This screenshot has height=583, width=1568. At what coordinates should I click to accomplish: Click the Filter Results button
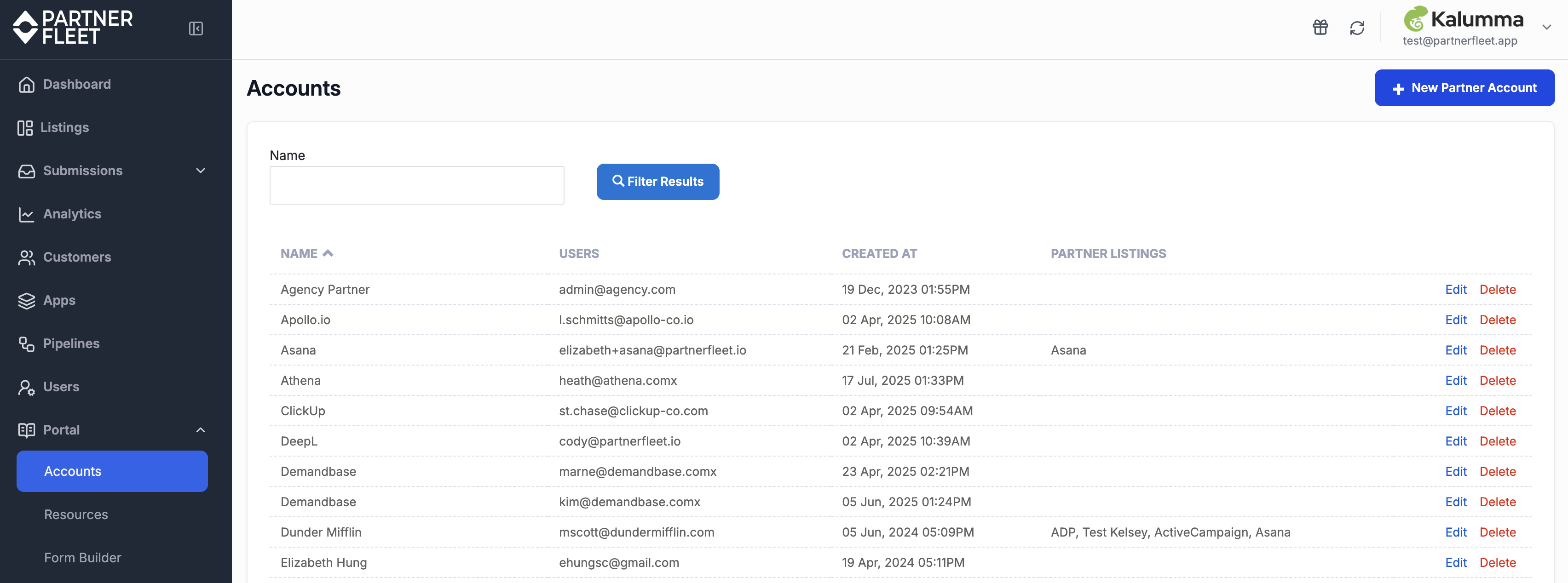[x=657, y=181]
